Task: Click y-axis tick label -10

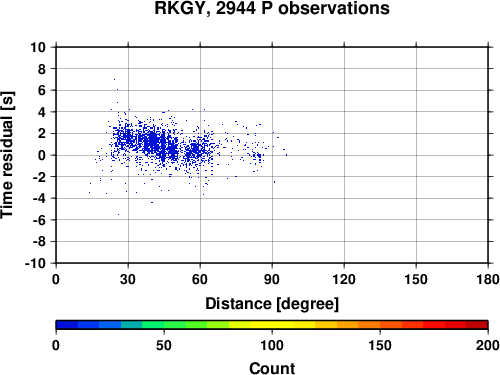Action: 35,263
